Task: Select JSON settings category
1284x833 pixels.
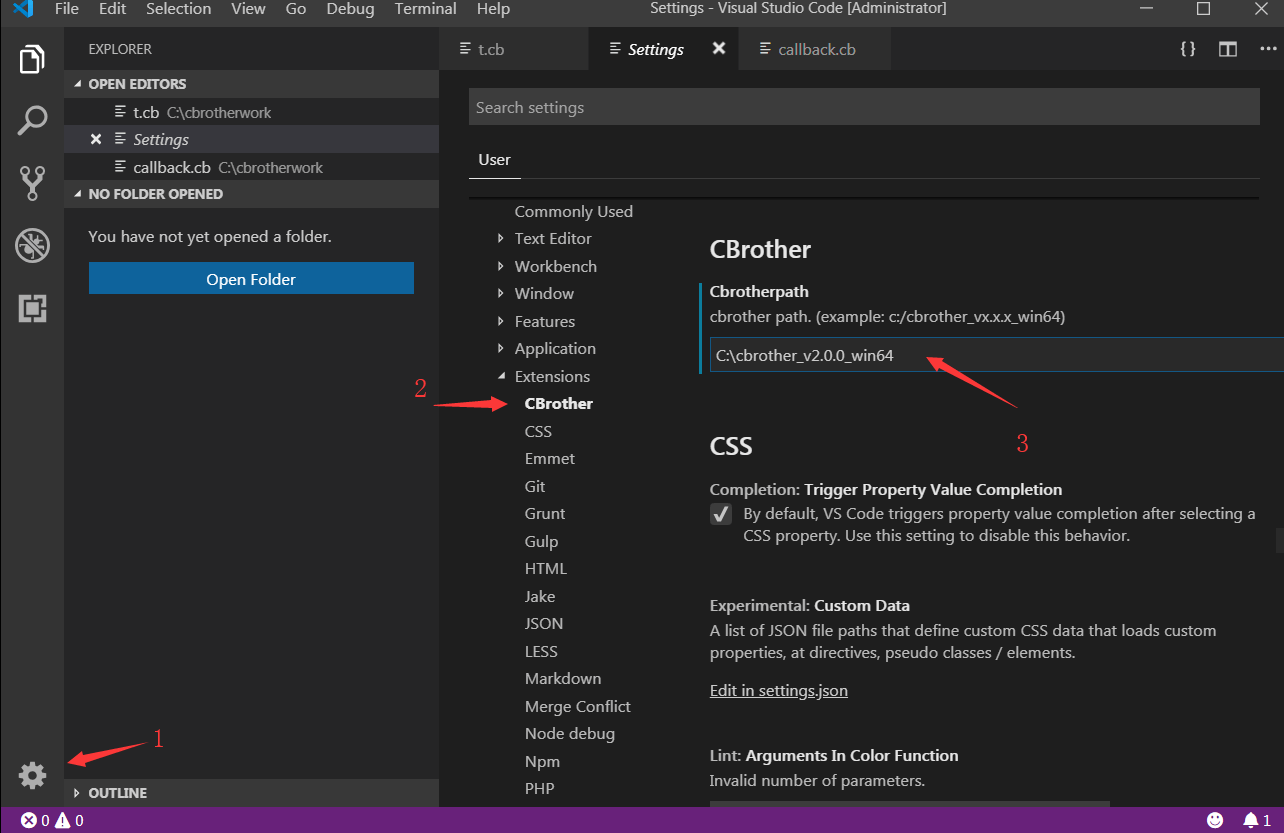Action: click(544, 624)
